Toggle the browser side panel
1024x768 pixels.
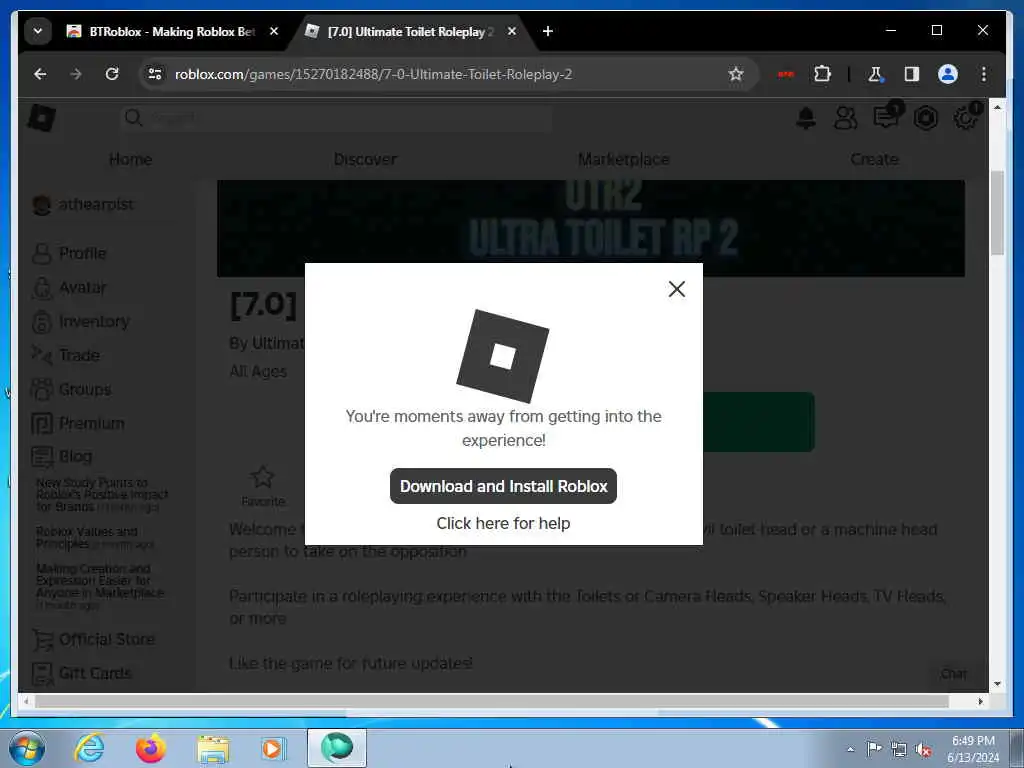tap(912, 74)
